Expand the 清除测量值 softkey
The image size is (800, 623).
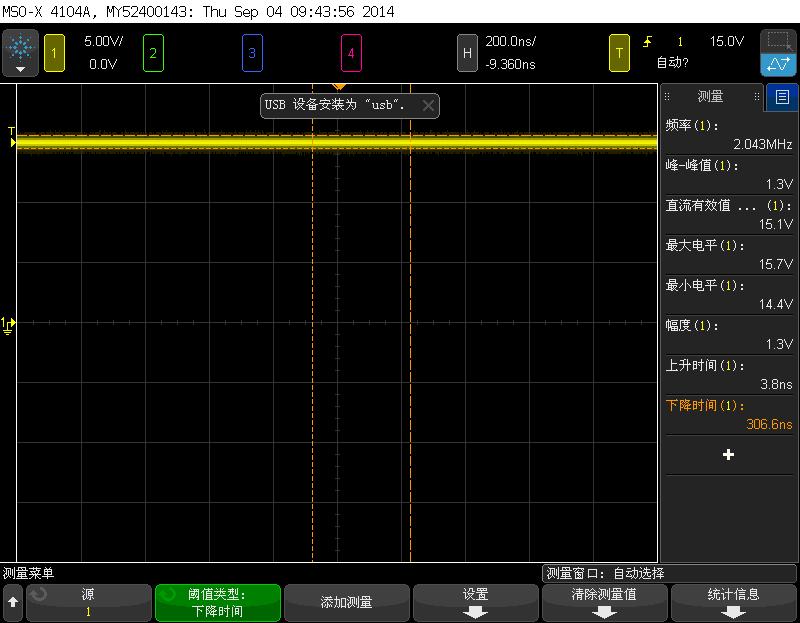pyautogui.click(x=605, y=603)
